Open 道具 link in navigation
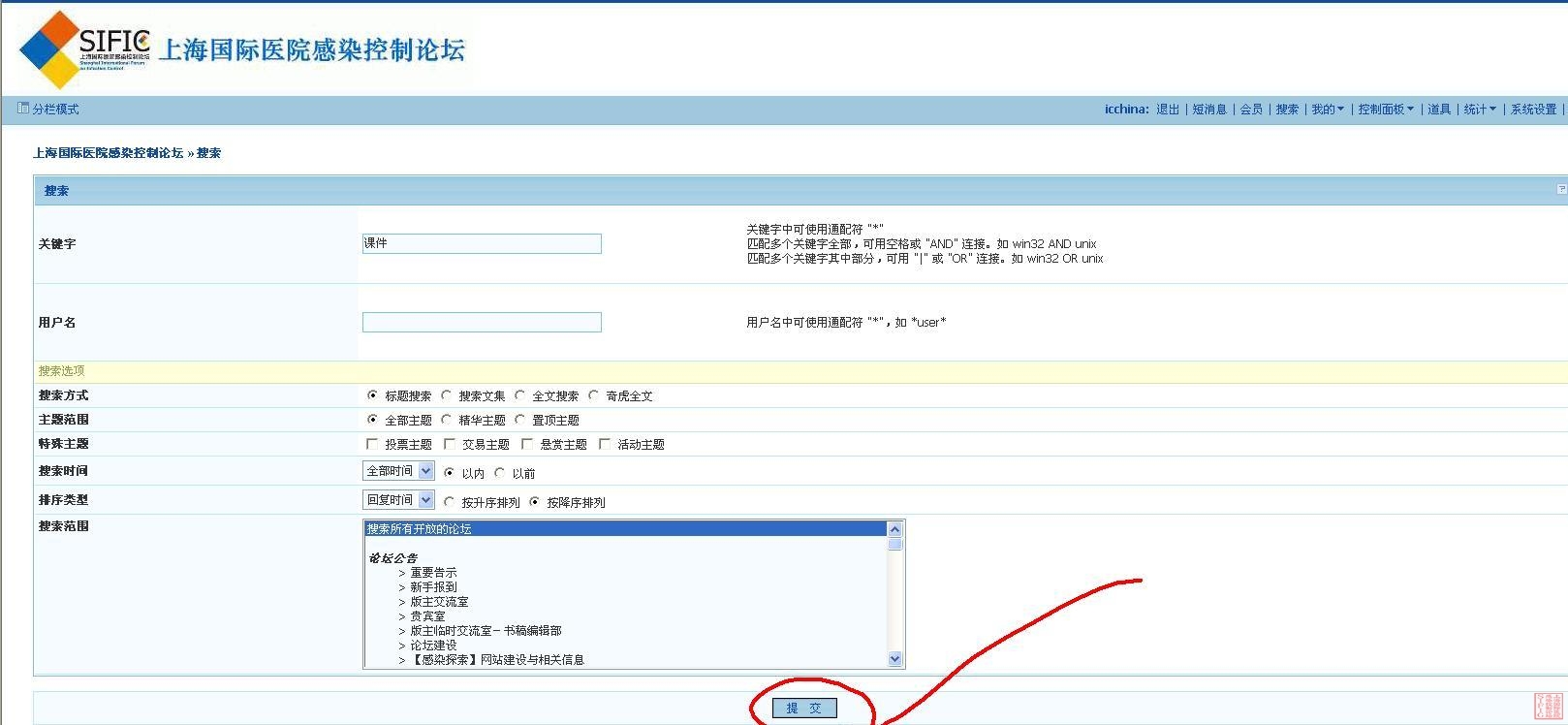Viewport: 1568px width, 725px height. (x=1439, y=110)
